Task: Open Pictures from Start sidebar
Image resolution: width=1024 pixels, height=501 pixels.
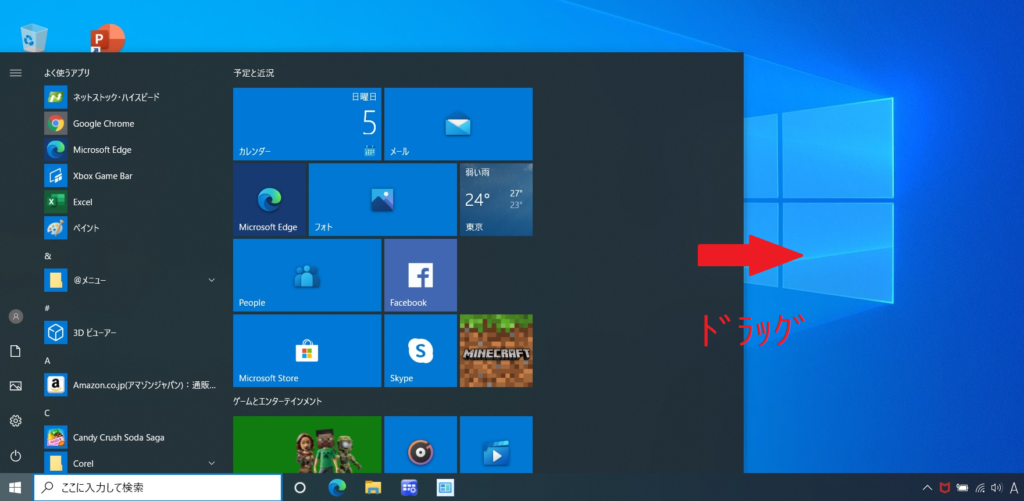Action: (x=16, y=386)
